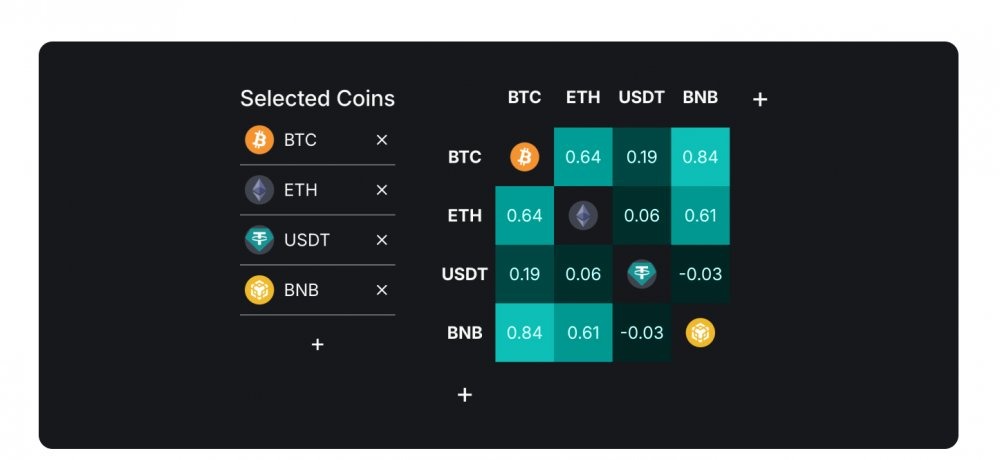This screenshot has height=460, width=1000.
Task: Add a coin below the Selected Coins list
Action: [x=318, y=345]
